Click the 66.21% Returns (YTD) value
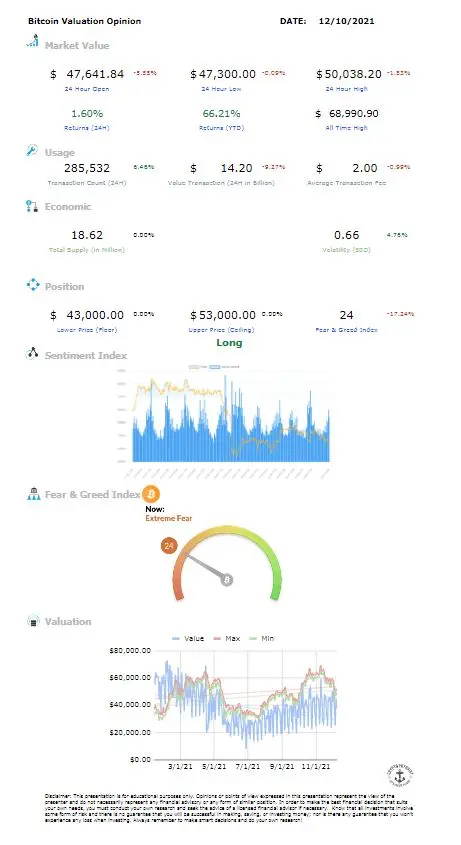 pyautogui.click(x=222, y=114)
